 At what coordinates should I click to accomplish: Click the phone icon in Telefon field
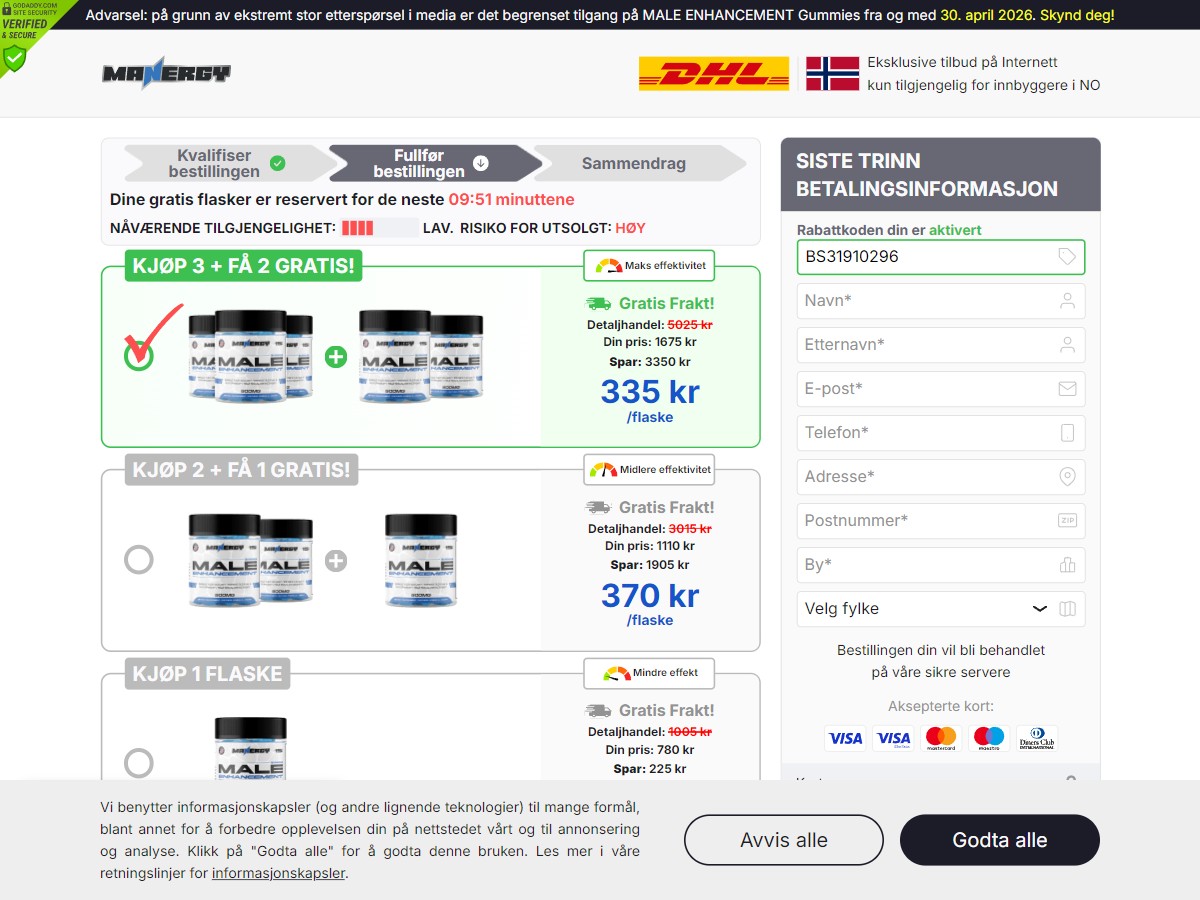pos(1067,433)
